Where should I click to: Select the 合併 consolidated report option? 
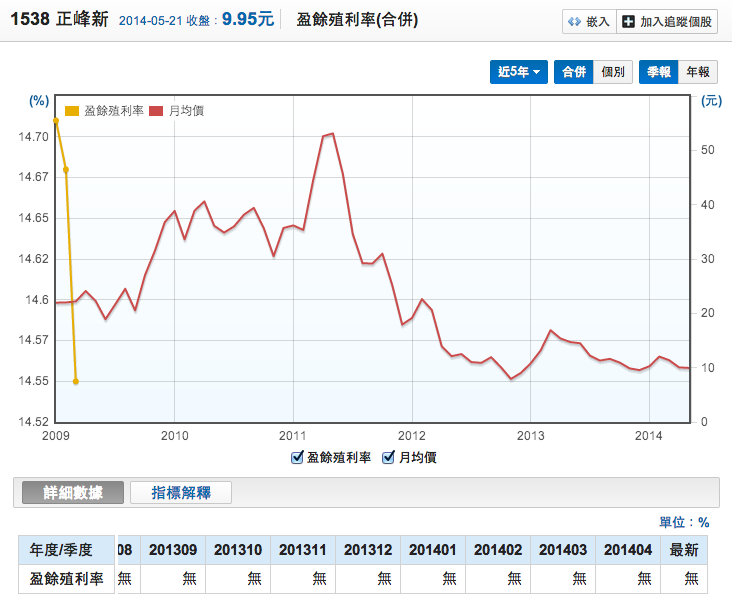pos(573,72)
